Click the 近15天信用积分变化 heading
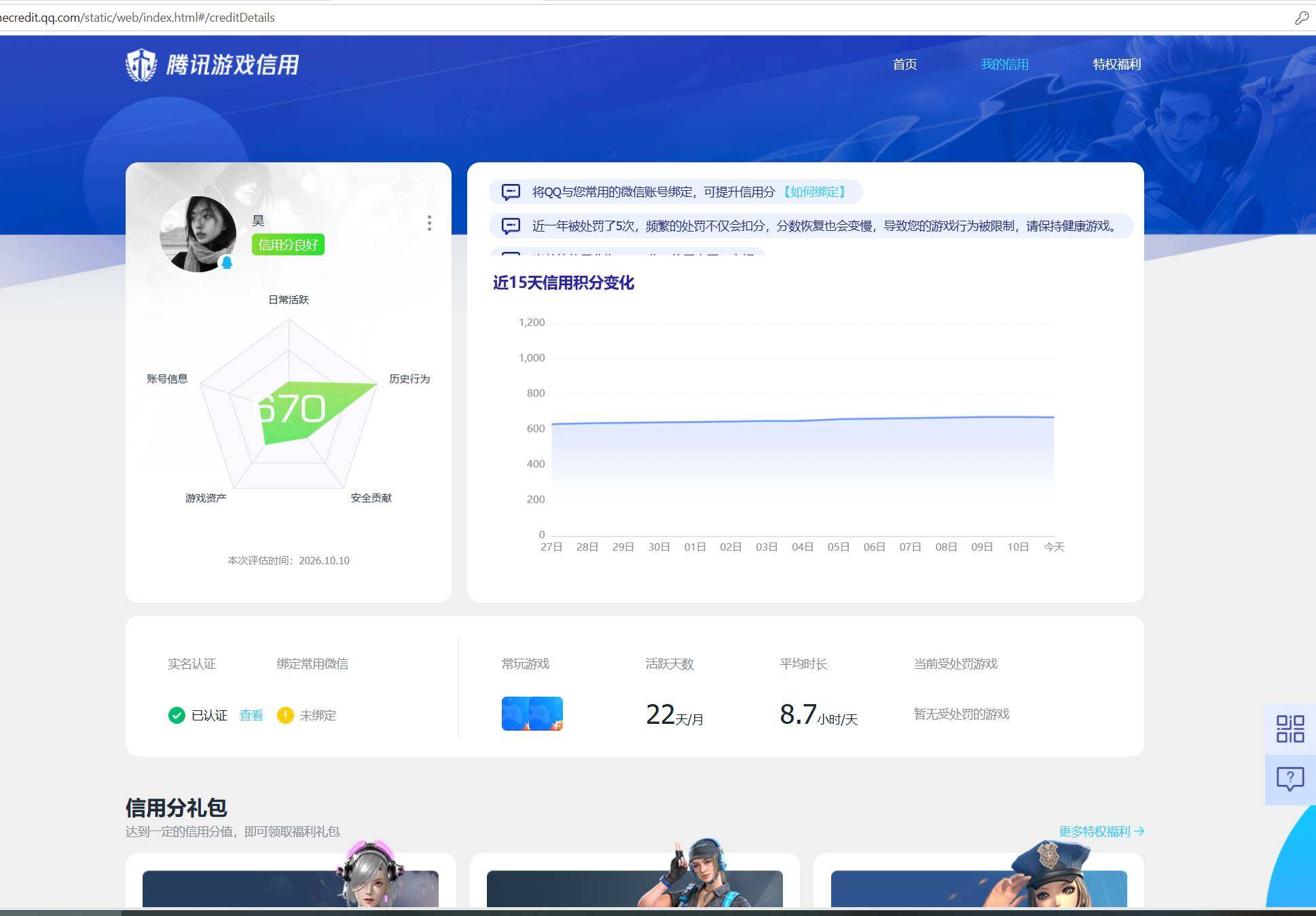This screenshot has height=916, width=1316. tap(564, 283)
